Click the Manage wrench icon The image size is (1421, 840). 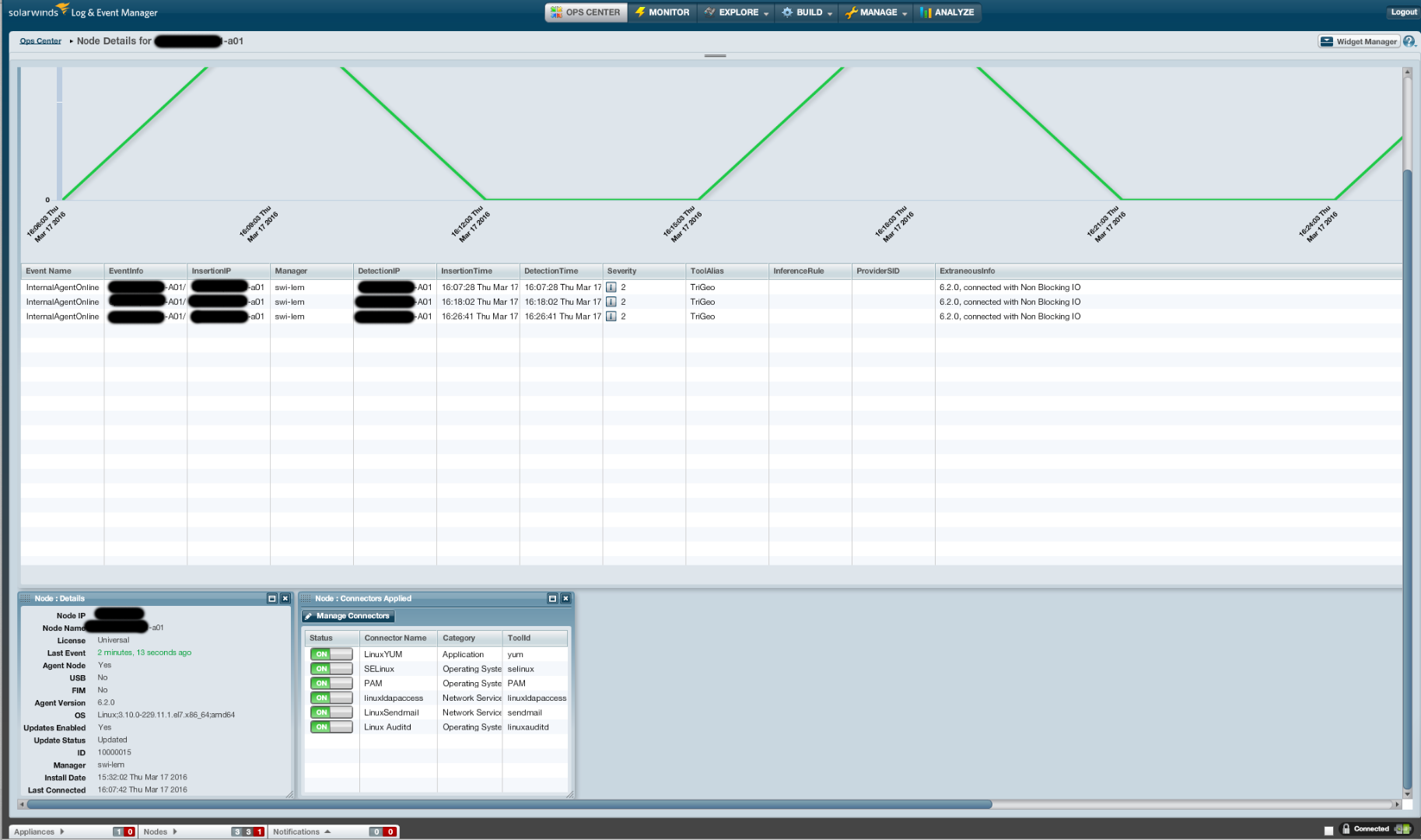[x=851, y=12]
